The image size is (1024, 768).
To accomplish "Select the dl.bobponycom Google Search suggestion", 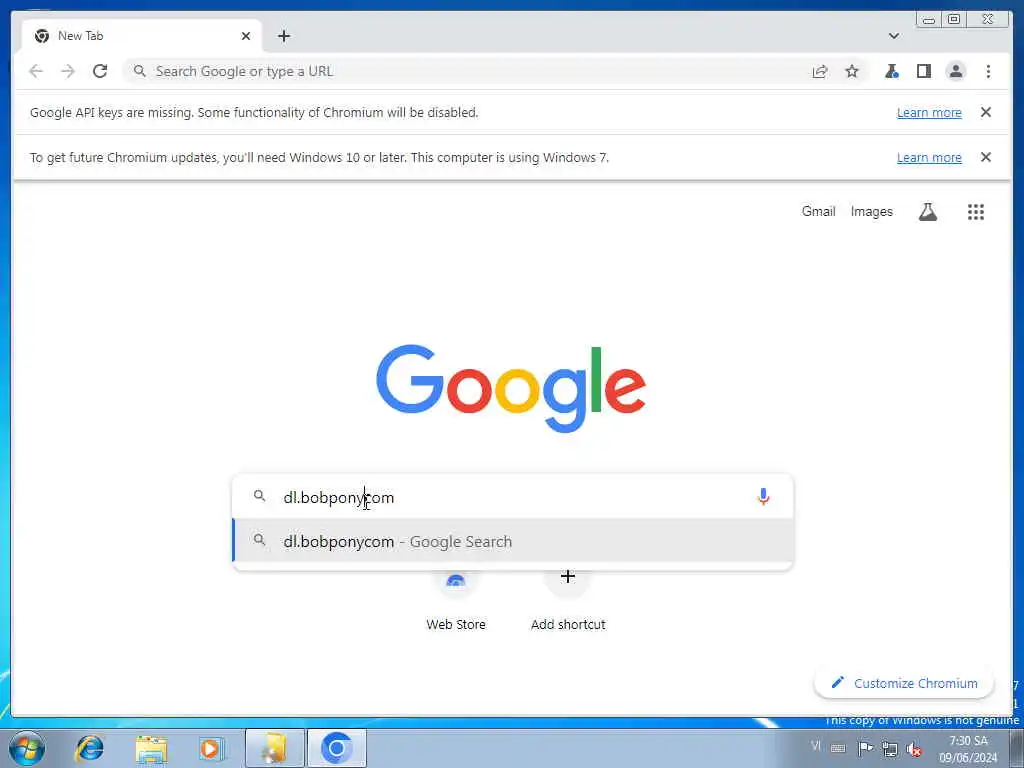I will (513, 541).
